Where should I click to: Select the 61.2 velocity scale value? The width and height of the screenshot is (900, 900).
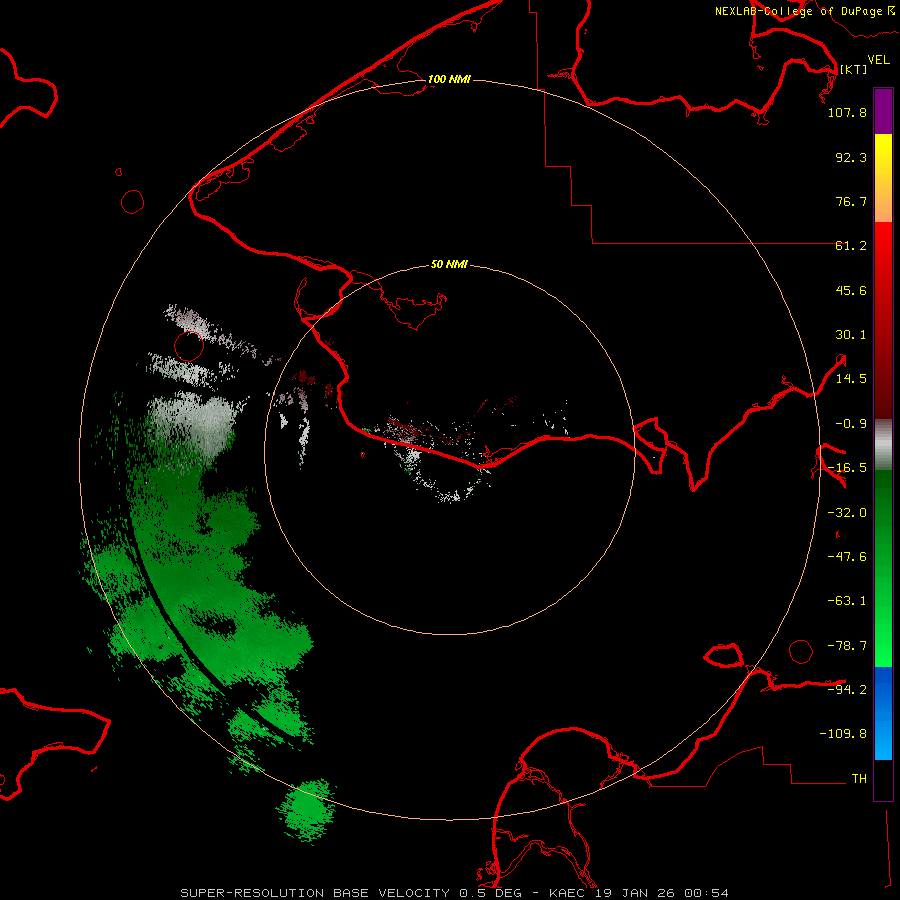tap(851, 246)
